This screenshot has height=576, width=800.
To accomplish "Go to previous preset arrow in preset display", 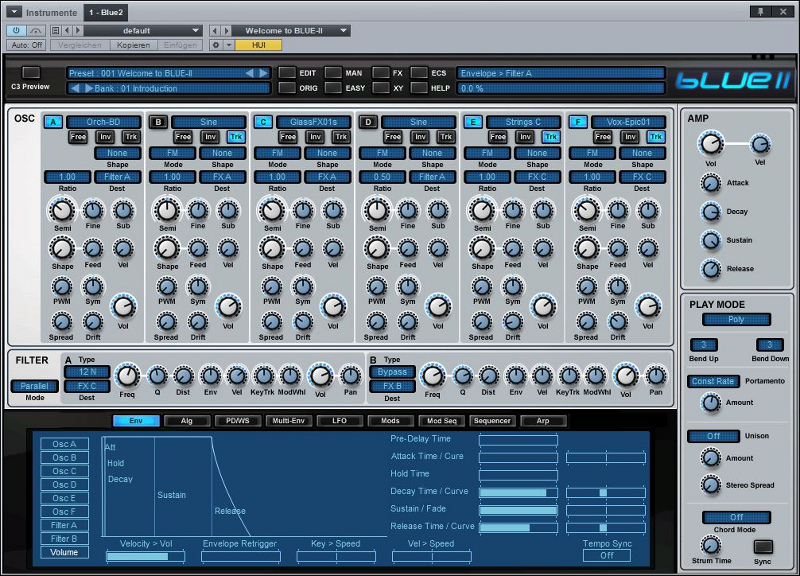I will click(x=249, y=73).
